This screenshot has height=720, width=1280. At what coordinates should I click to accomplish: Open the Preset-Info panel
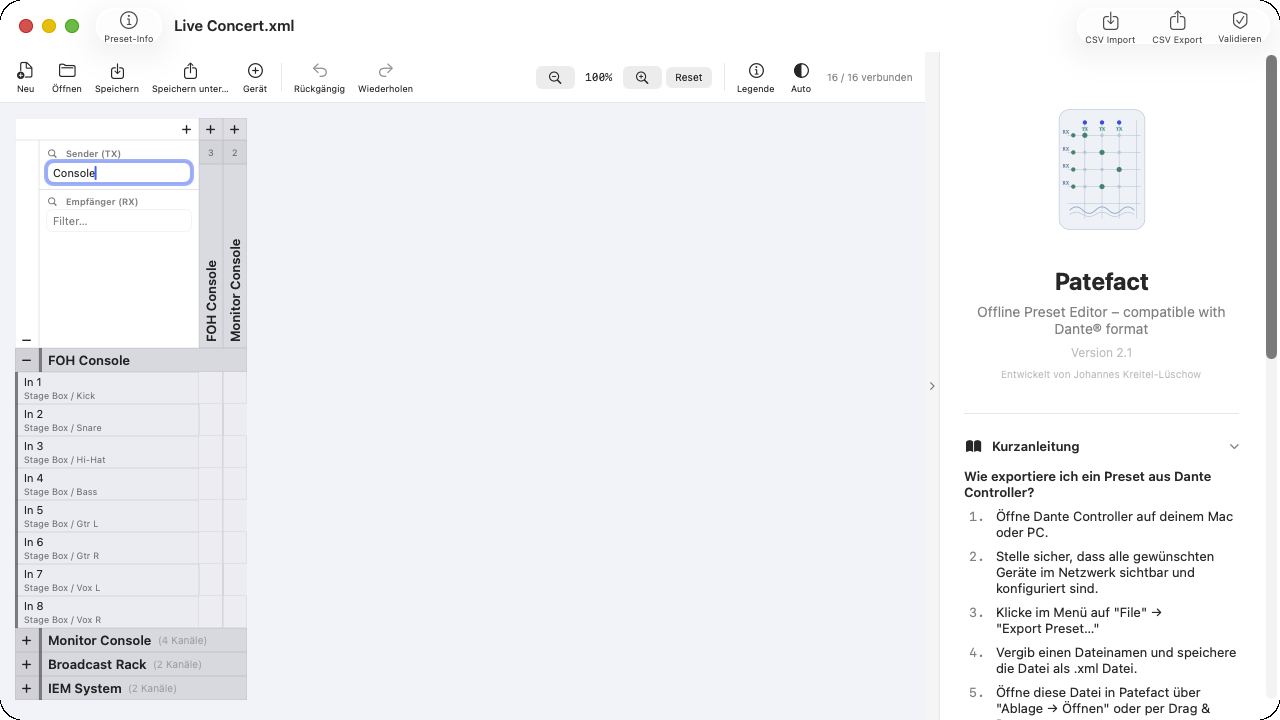click(x=128, y=27)
